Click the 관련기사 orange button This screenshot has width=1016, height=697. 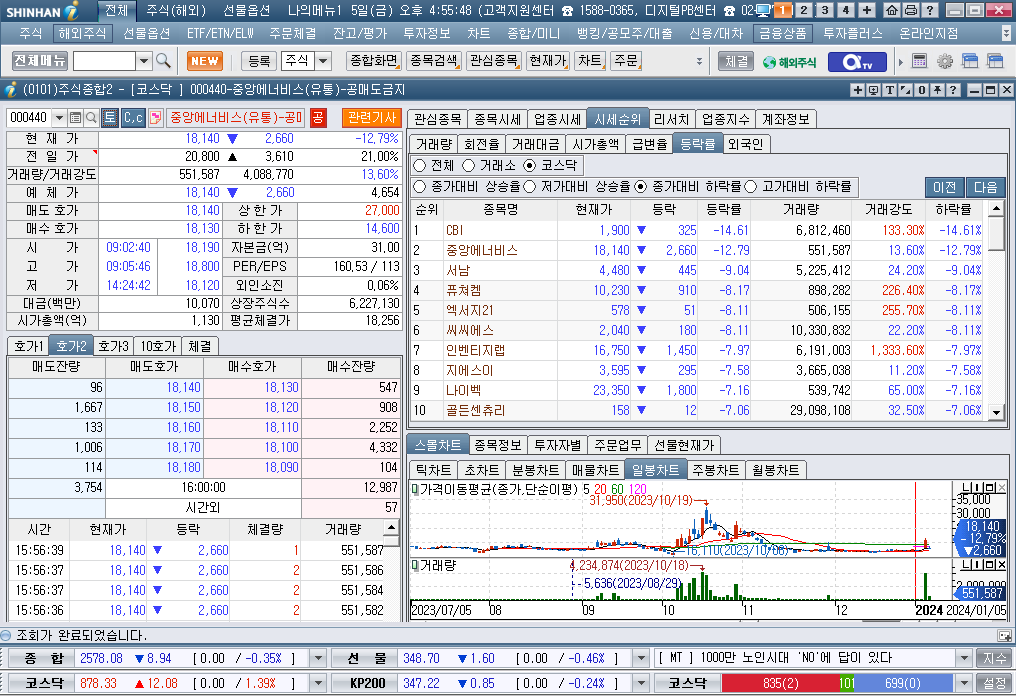pyautogui.click(x=372, y=117)
